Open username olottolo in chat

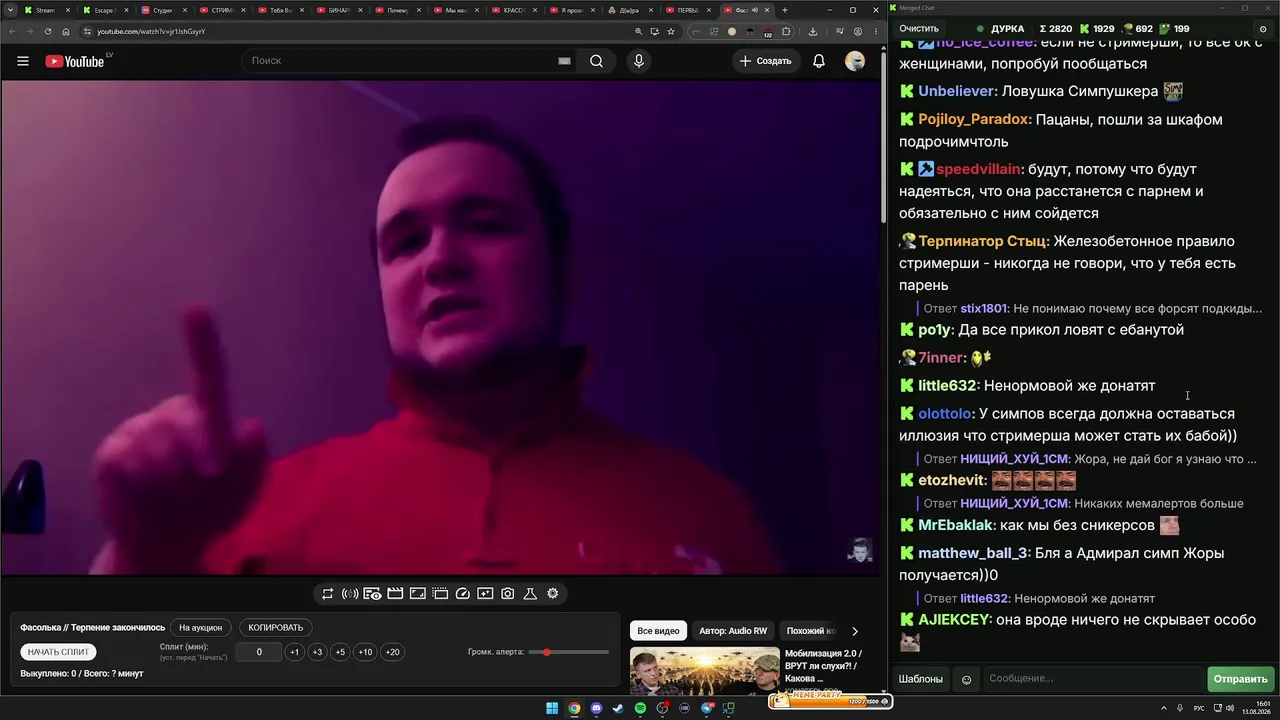coord(945,413)
